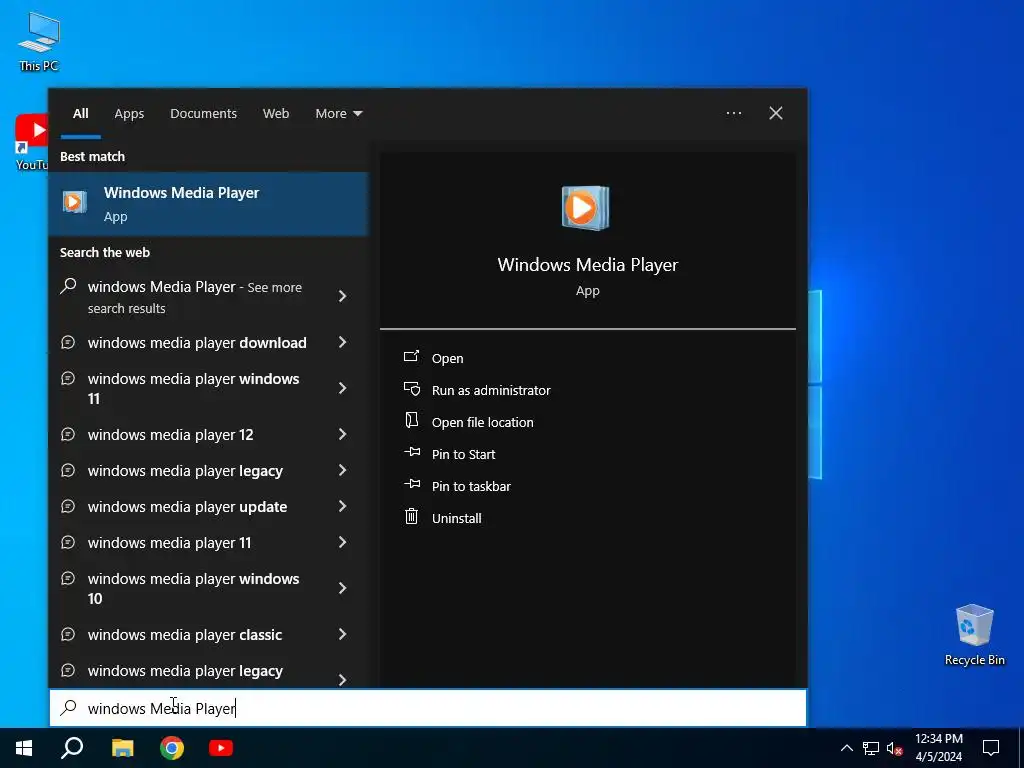The height and width of the screenshot is (768, 1024).
Task: Expand 'windows media player update' chevron
Action: pyautogui.click(x=342, y=506)
